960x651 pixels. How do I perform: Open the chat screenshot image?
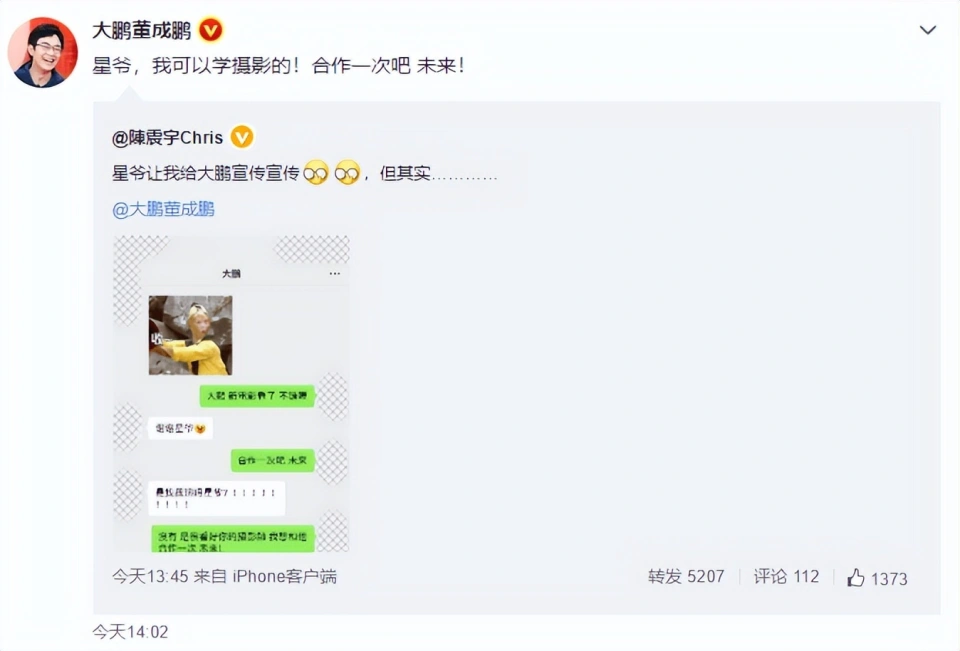tap(231, 394)
